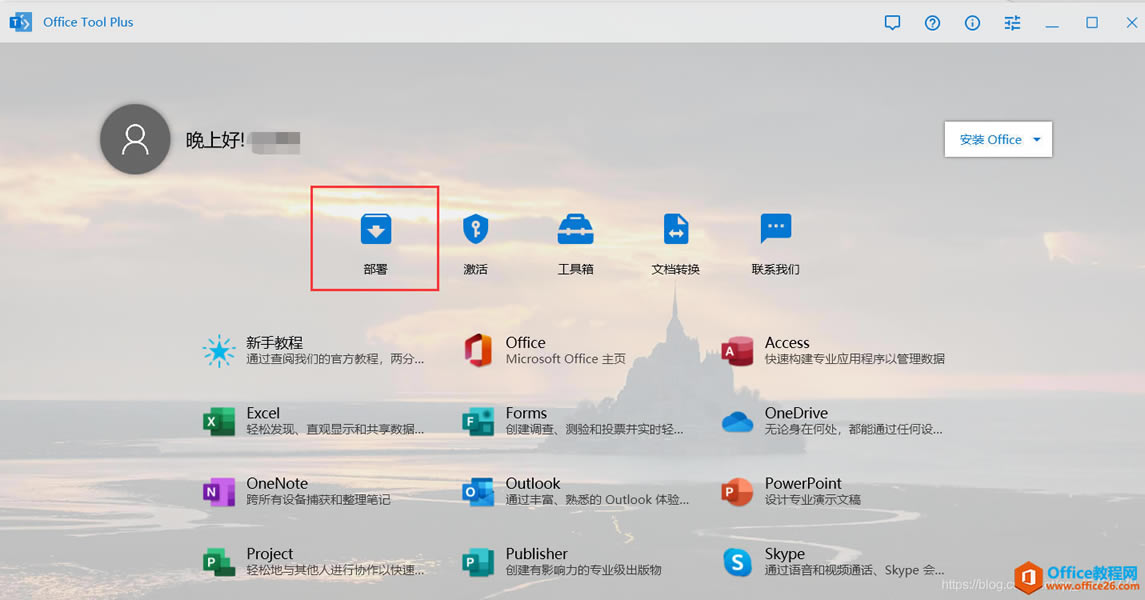1145x600 pixels.
Task: Launch the 文档转换 document converter
Action: pos(675,238)
